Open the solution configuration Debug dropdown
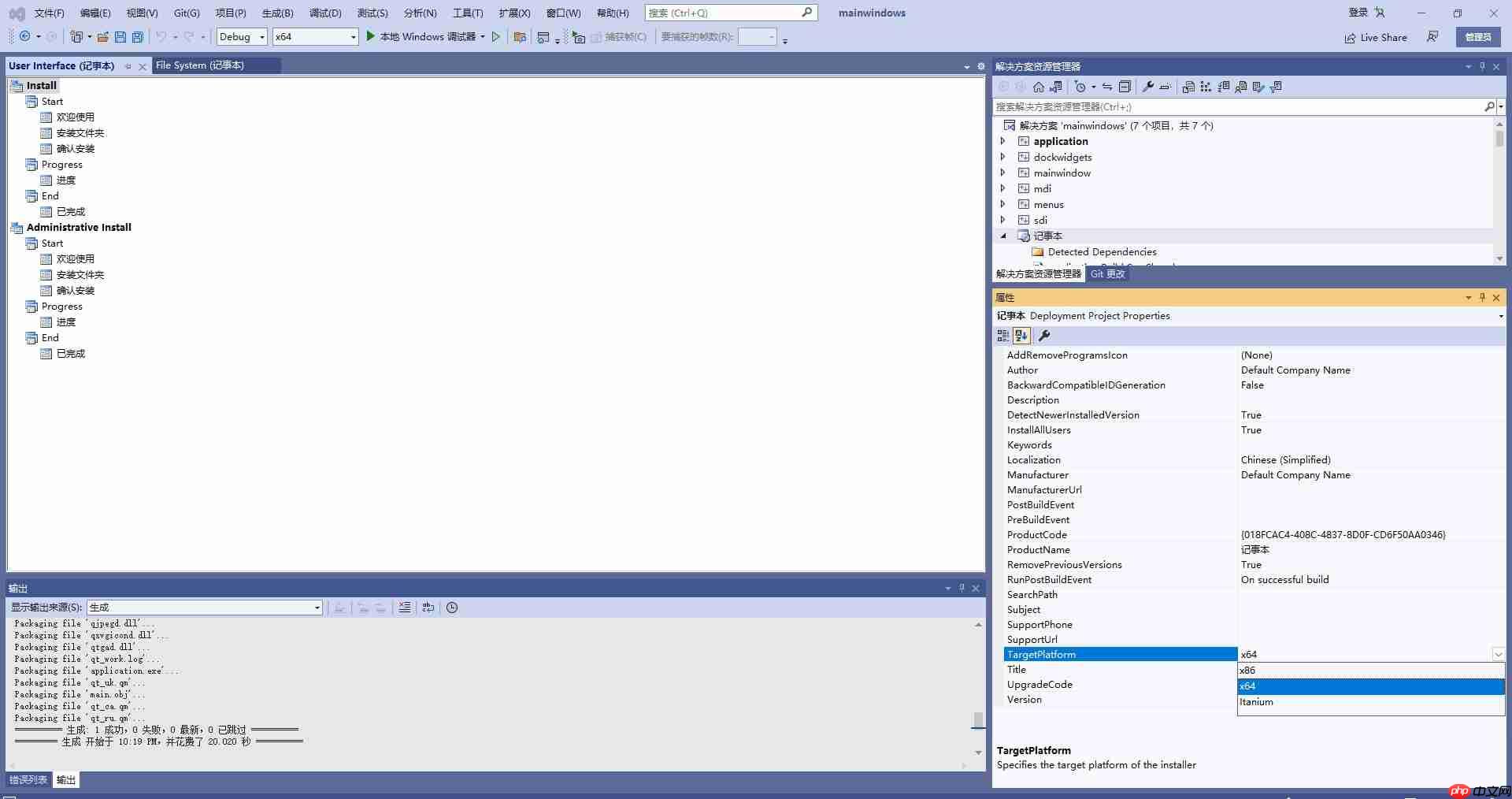The width and height of the screenshot is (1512, 799). pos(263,36)
